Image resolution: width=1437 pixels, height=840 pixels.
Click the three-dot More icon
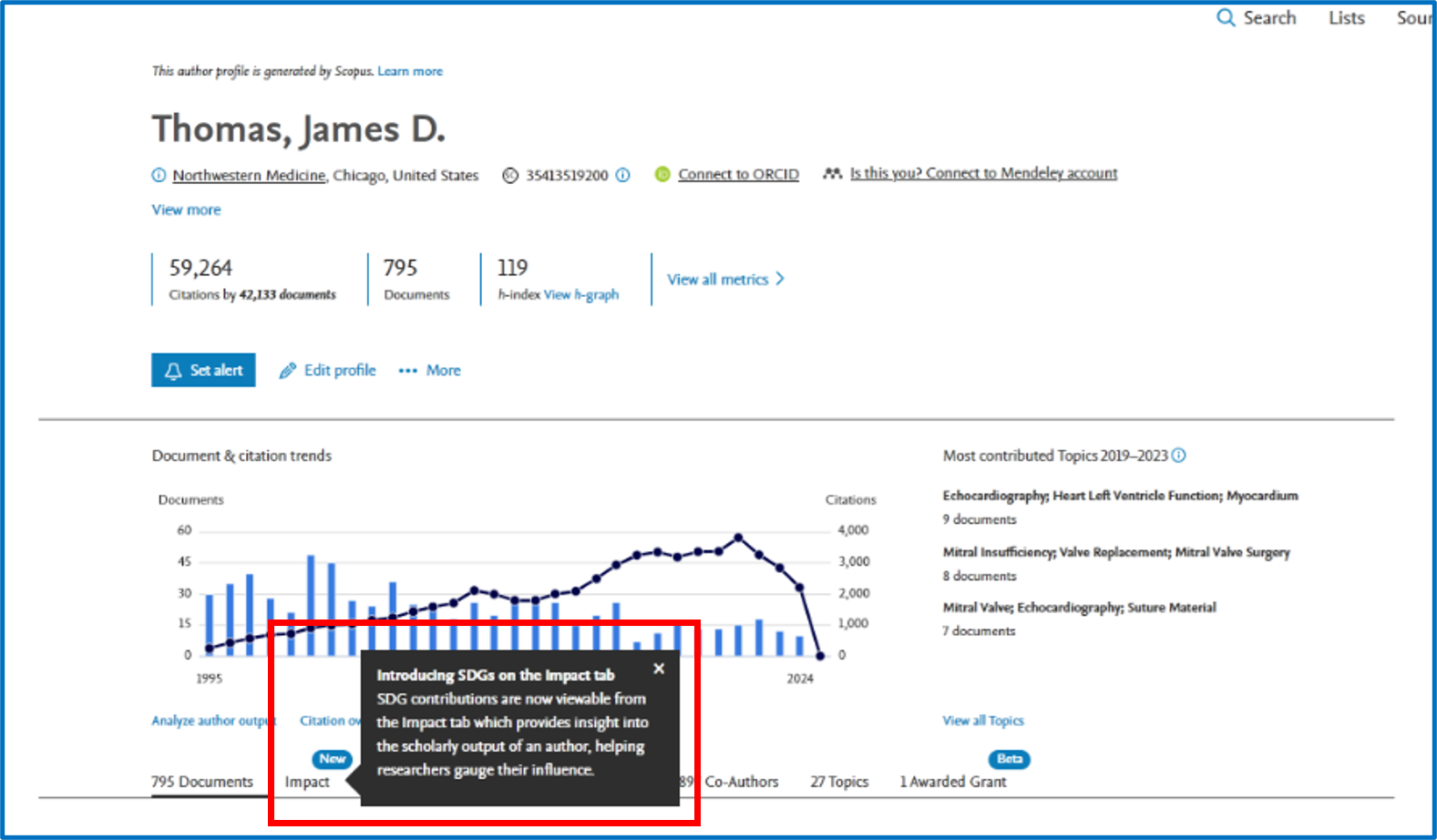coord(407,371)
